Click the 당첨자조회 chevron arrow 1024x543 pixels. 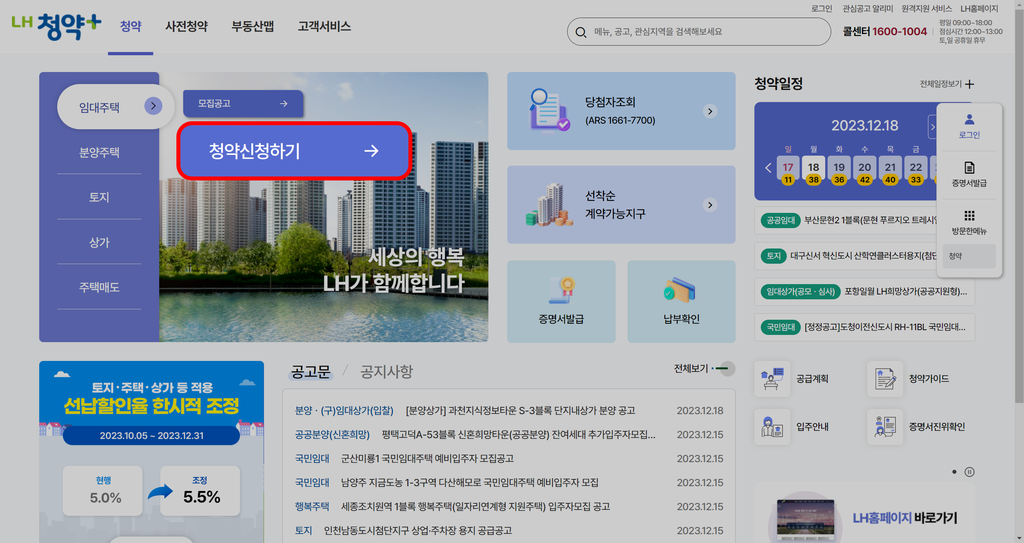tap(710, 111)
